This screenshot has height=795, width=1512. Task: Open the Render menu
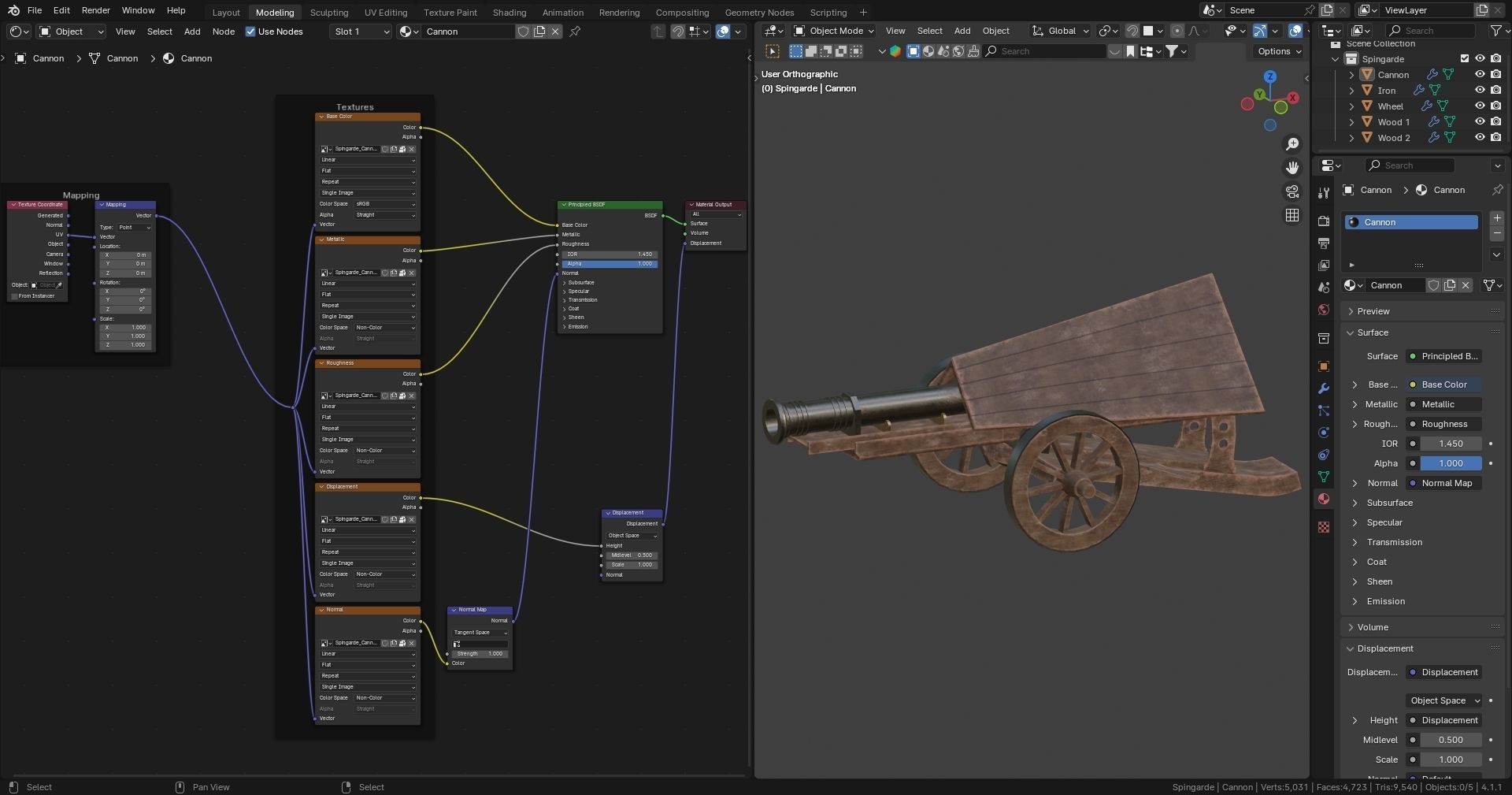tap(95, 10)
